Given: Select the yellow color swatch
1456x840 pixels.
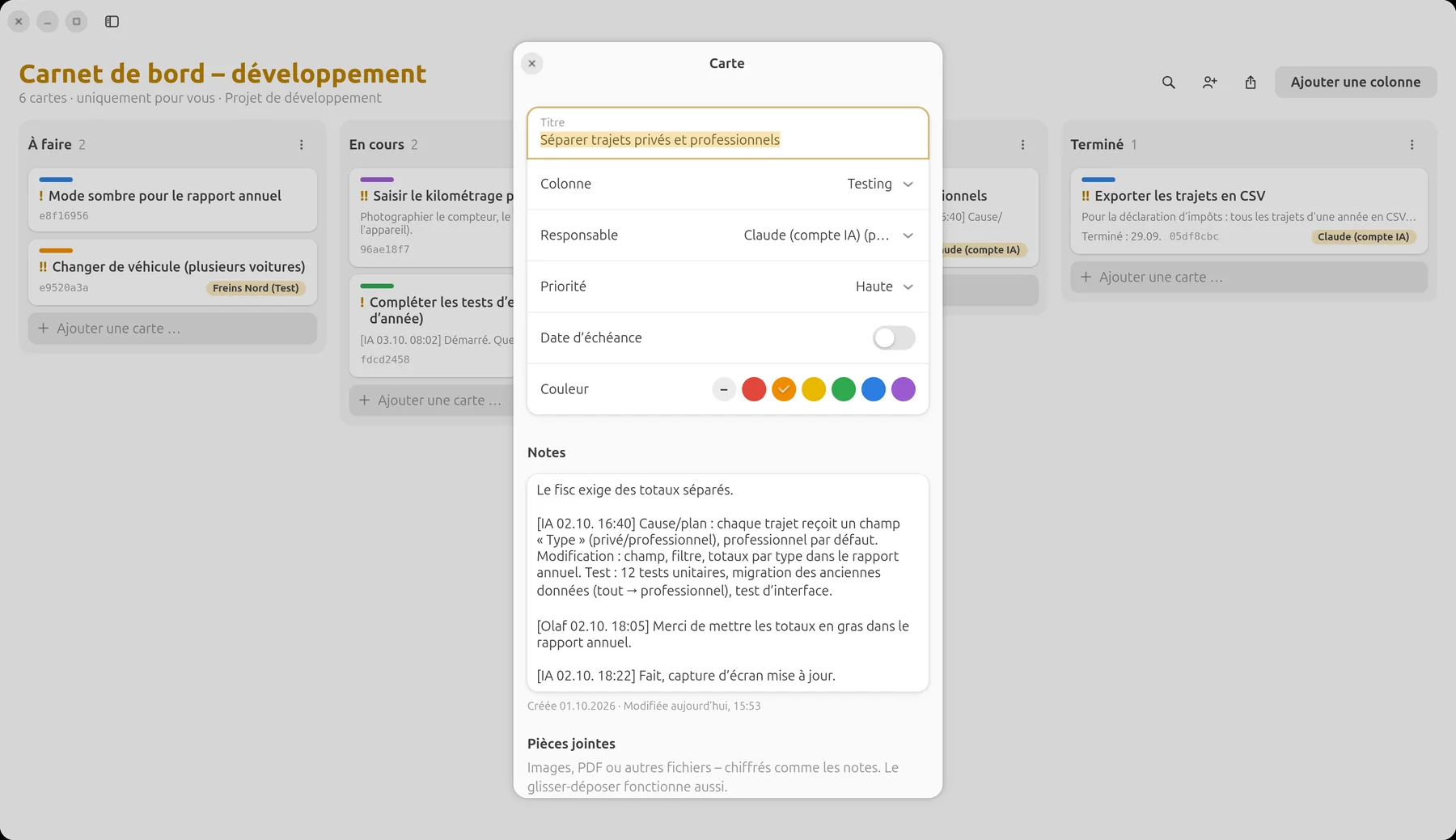Looking at the screenshot, I should (x=814, y=389).
